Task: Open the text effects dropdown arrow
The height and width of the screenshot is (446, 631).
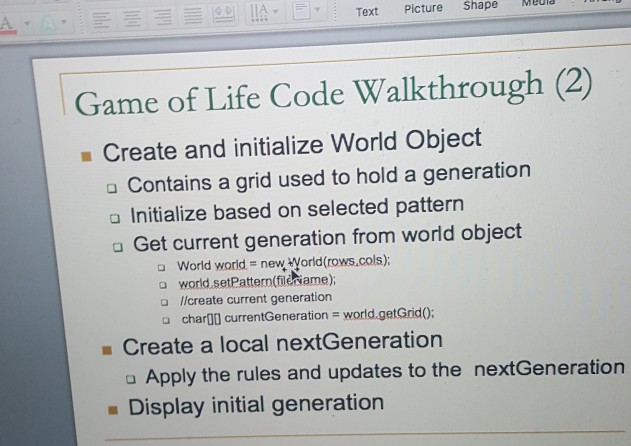Action: coord(64,21)
